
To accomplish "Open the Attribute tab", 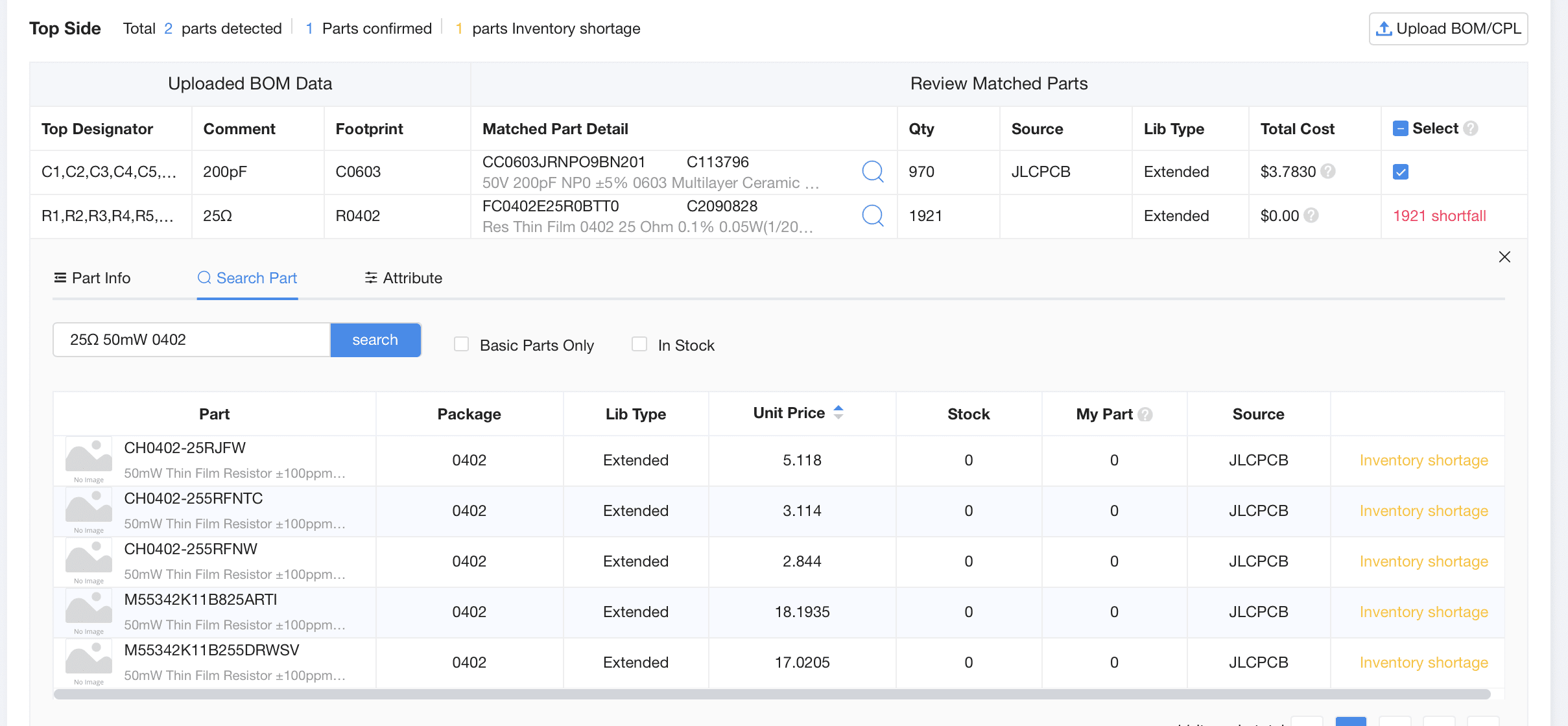I will coord(403,278).
